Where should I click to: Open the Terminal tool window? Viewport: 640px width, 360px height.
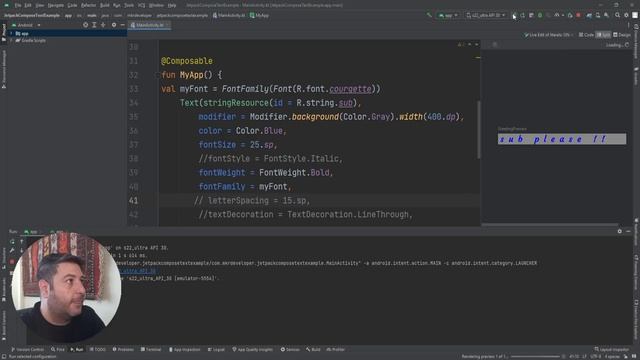click(x=151, y=349)
